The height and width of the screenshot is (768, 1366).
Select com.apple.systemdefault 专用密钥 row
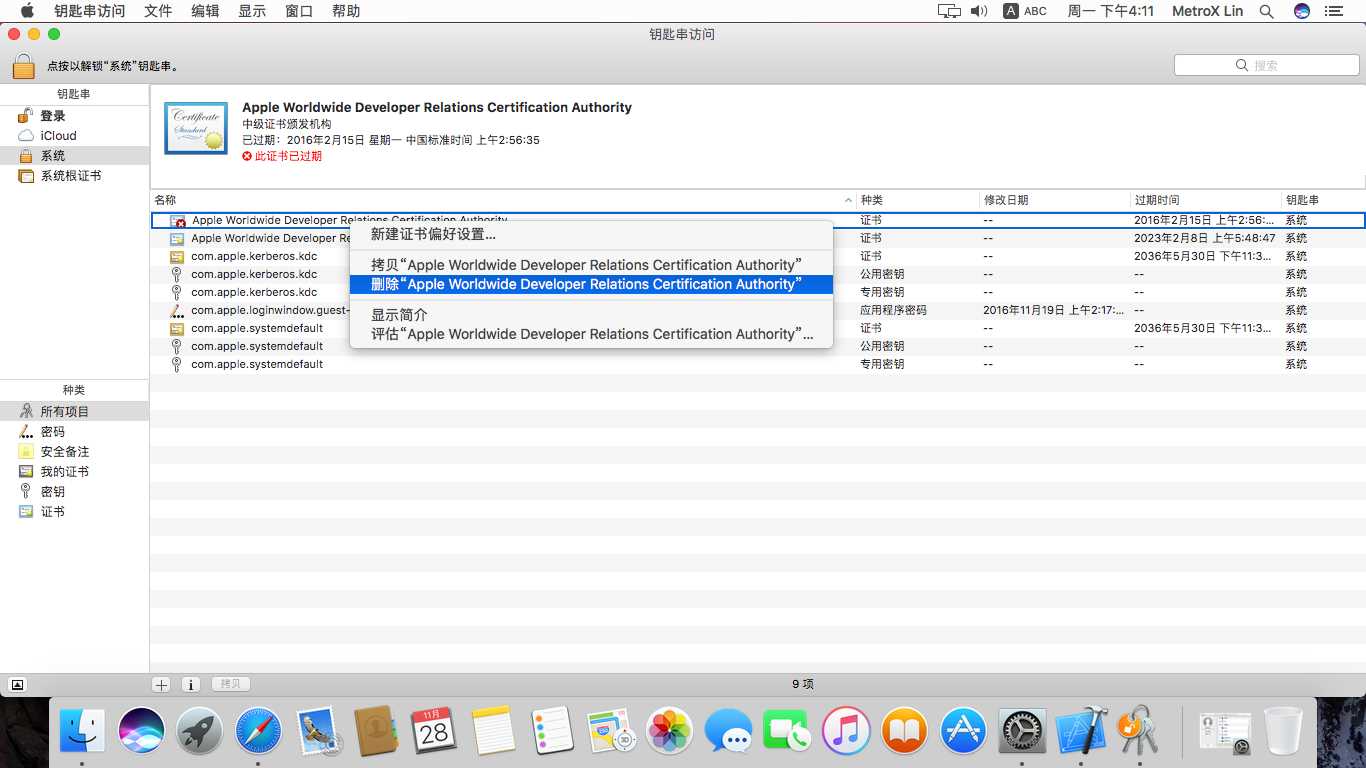point(758,364)
